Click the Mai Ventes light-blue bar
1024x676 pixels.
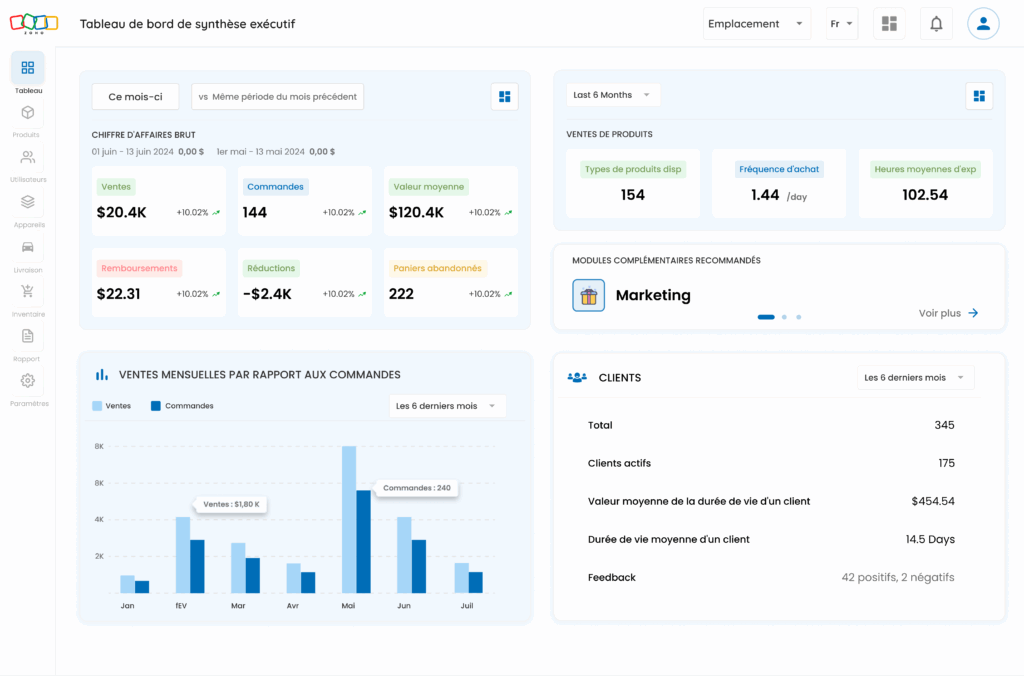click(x=349, y=519)
